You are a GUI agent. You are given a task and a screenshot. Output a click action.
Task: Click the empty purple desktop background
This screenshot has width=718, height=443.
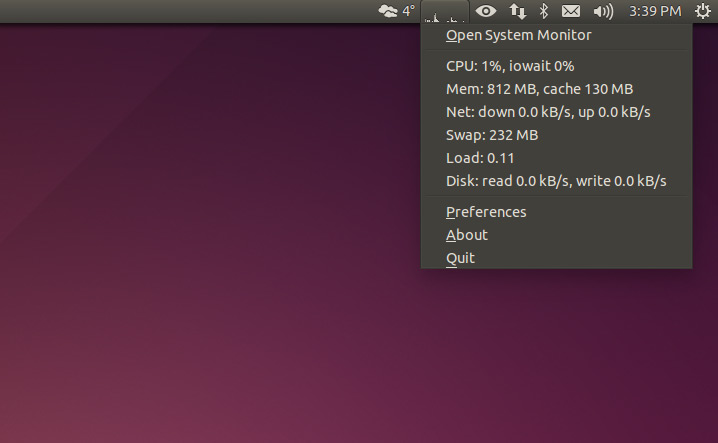click(200, 250)
